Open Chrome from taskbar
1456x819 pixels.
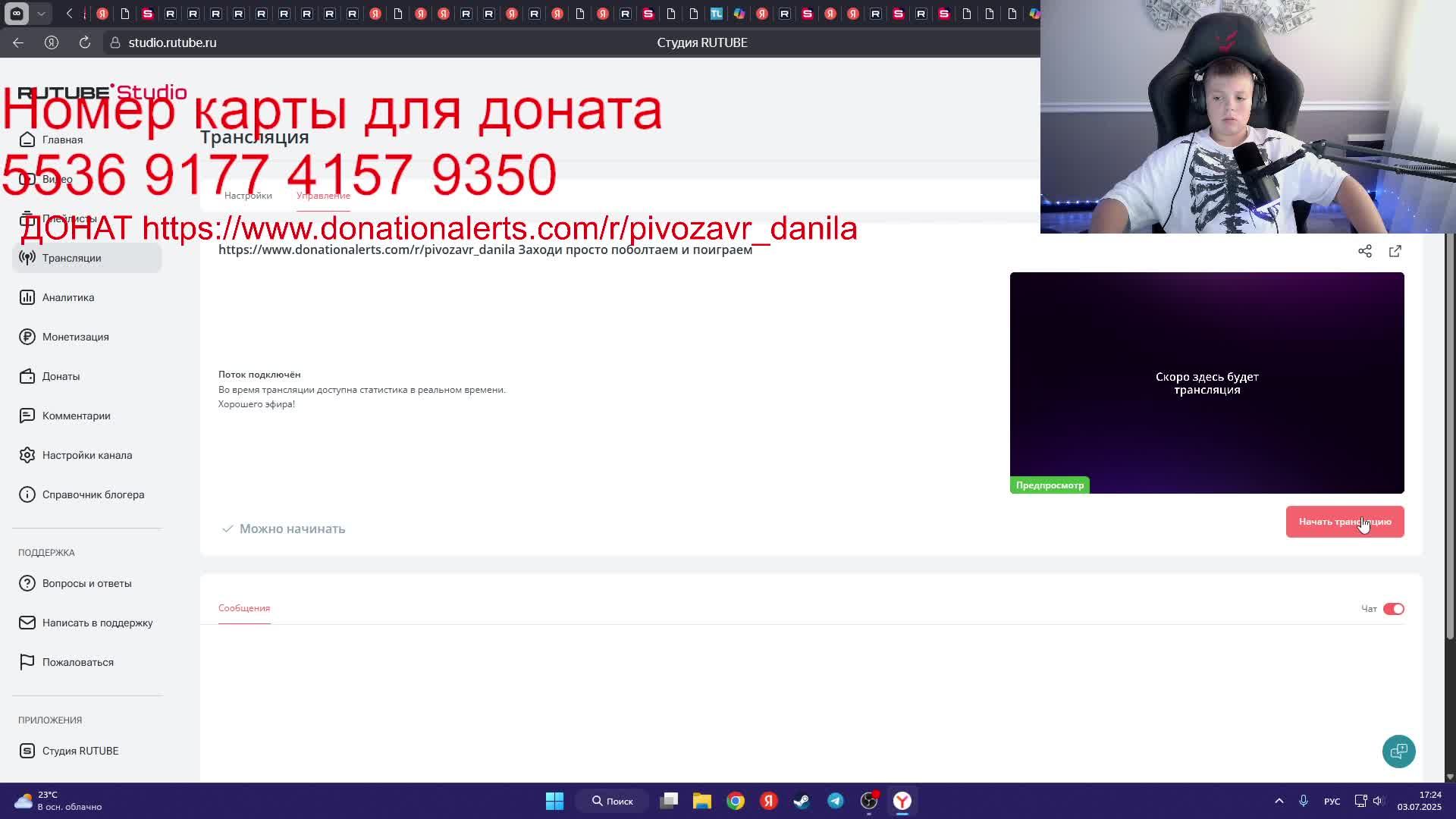click(x=736, y=801)
